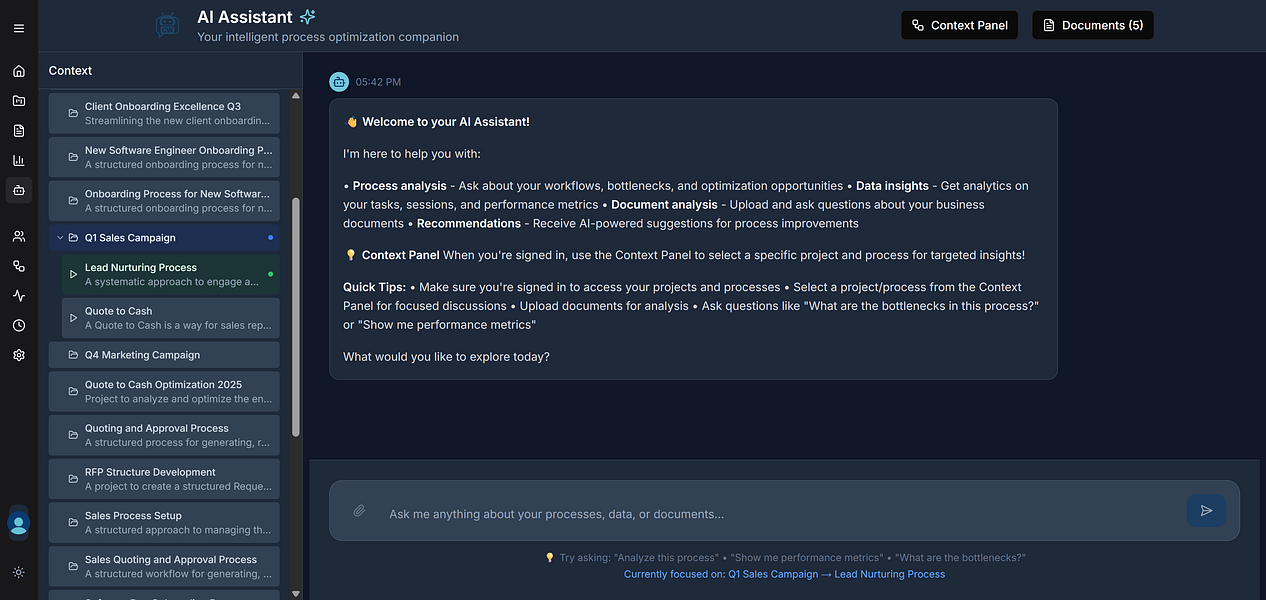Image resolution: width=1266 pixels, height=600 pixels.
Task: Open analytics bar chart sidebar icon
Action: click(18, 160)
